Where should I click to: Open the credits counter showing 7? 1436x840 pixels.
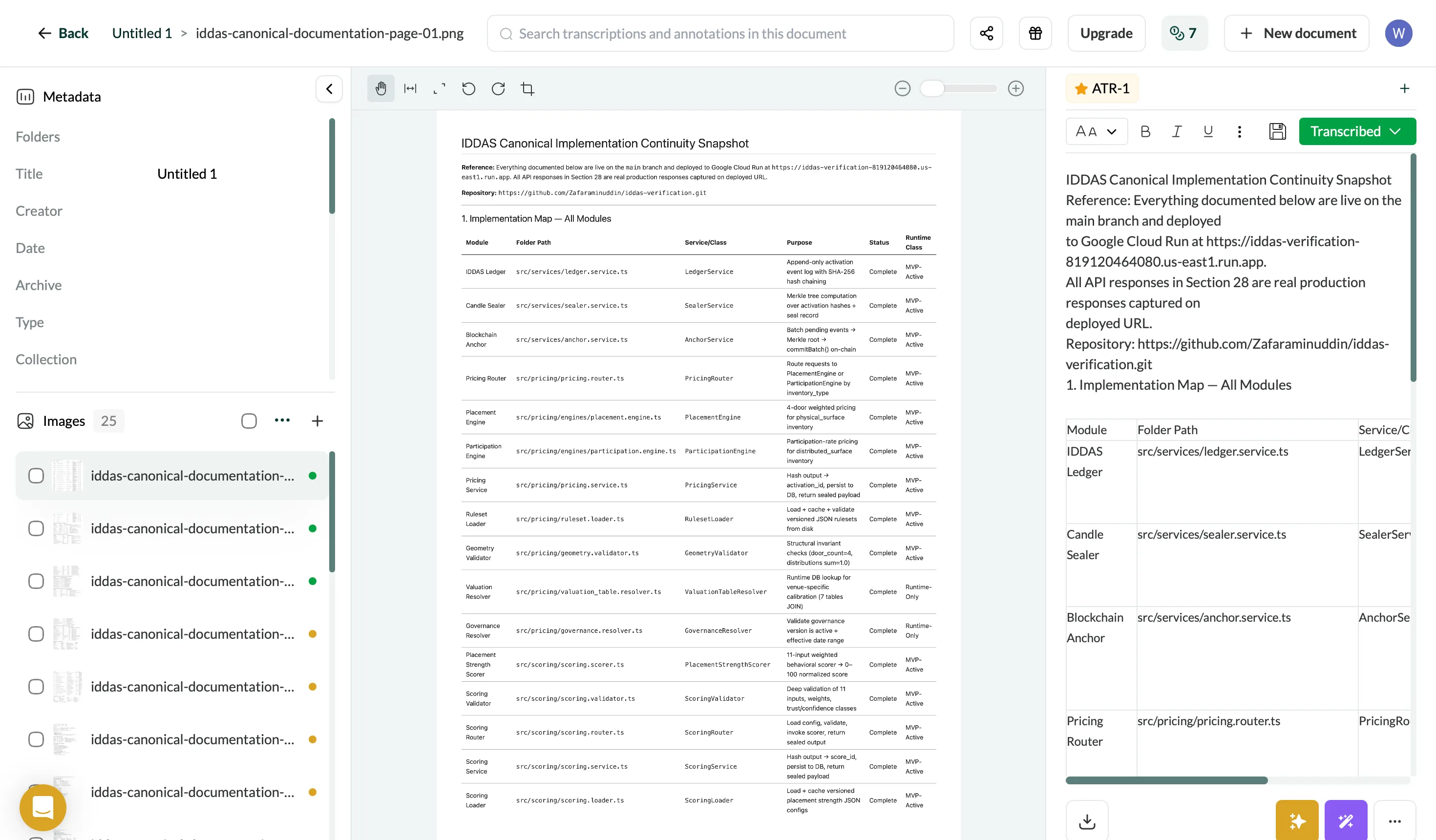(1184, 33)
